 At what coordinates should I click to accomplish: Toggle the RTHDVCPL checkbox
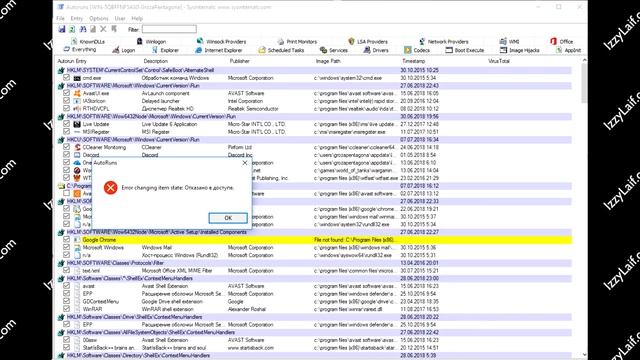coord(67,109)
